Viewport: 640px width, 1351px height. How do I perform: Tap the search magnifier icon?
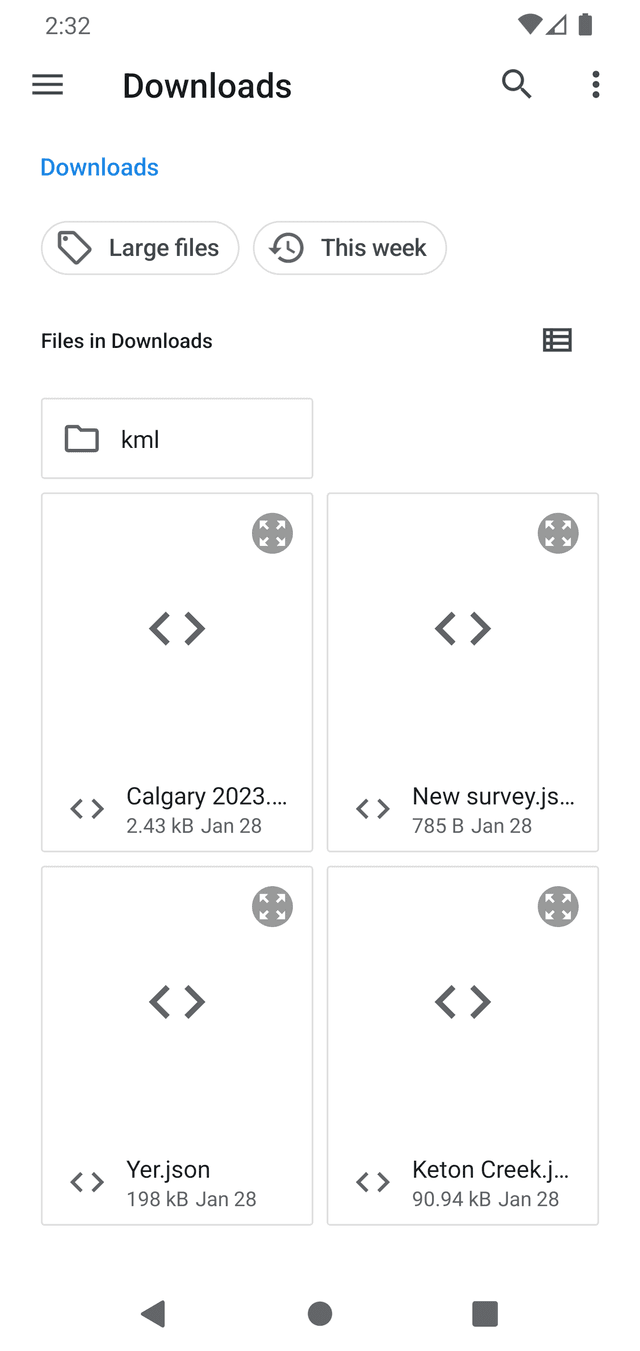pos(516,85)
